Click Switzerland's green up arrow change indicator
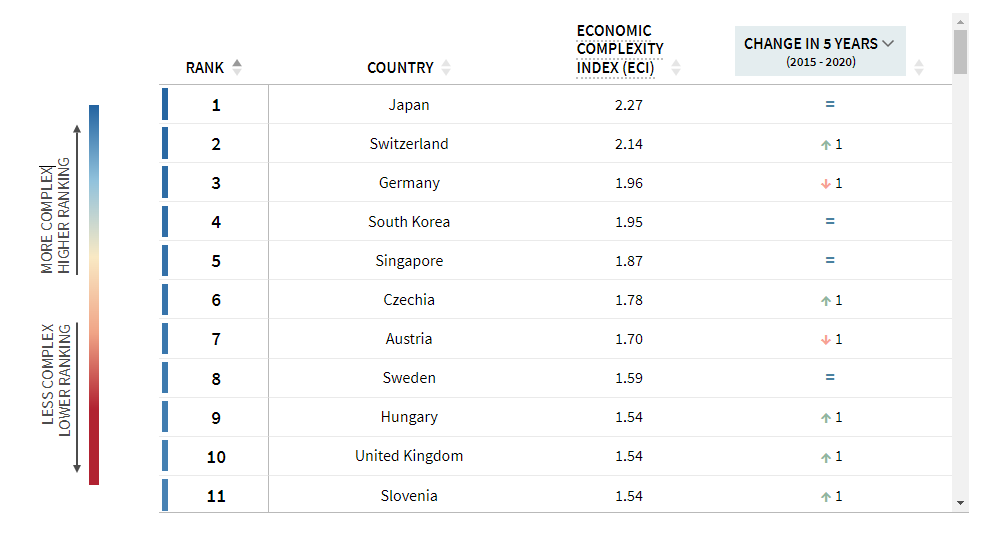Viewport: 994px width, 533px height. coord(825,145)
